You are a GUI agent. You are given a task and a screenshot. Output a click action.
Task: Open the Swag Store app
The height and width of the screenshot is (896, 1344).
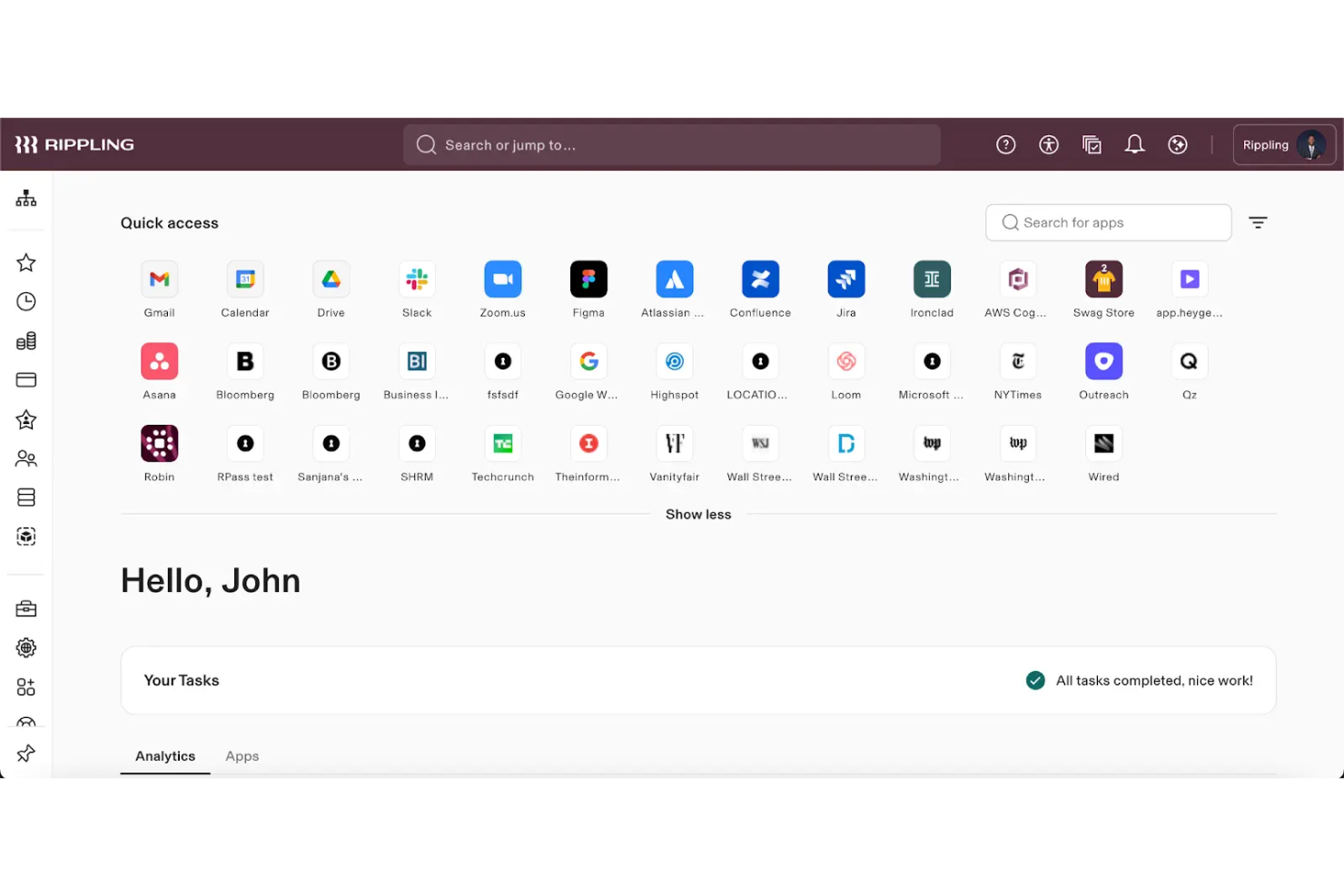click(x=1104, y=280)
